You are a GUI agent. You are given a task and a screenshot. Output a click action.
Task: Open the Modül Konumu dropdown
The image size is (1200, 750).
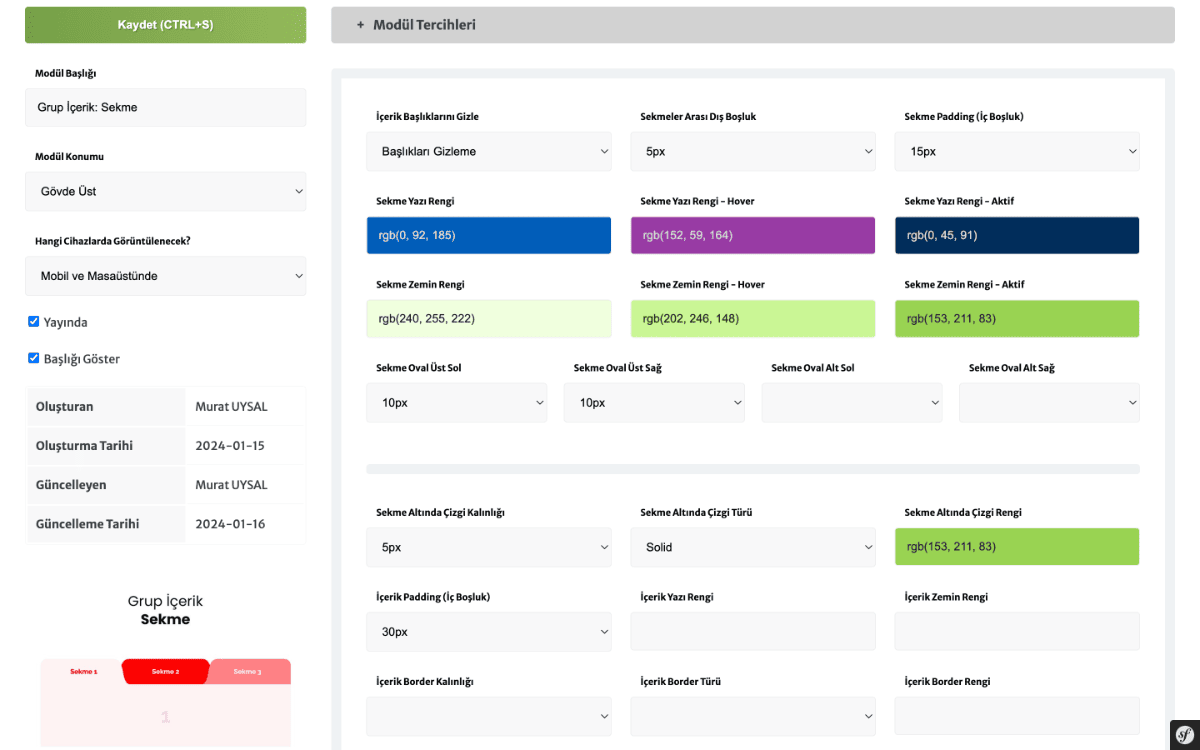coord(166,191)
